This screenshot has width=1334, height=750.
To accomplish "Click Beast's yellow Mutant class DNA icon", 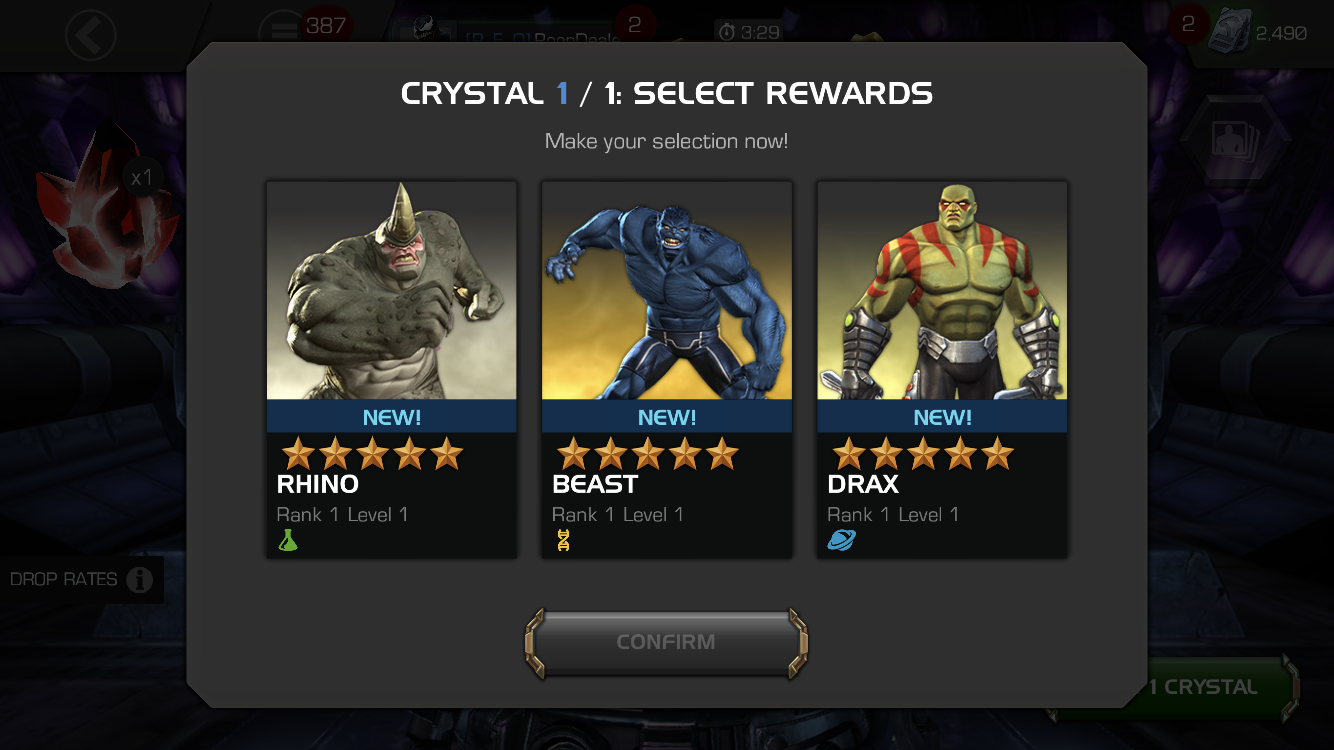I will click(x=564, y=541).
